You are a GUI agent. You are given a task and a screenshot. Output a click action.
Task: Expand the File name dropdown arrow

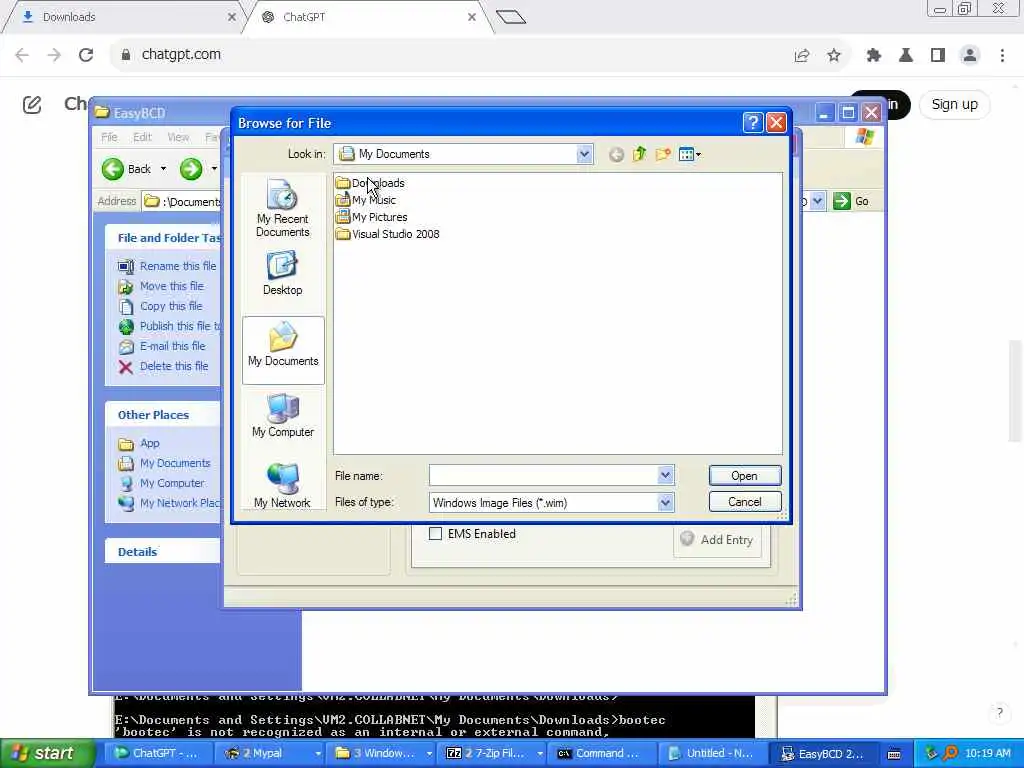[665, 475]
